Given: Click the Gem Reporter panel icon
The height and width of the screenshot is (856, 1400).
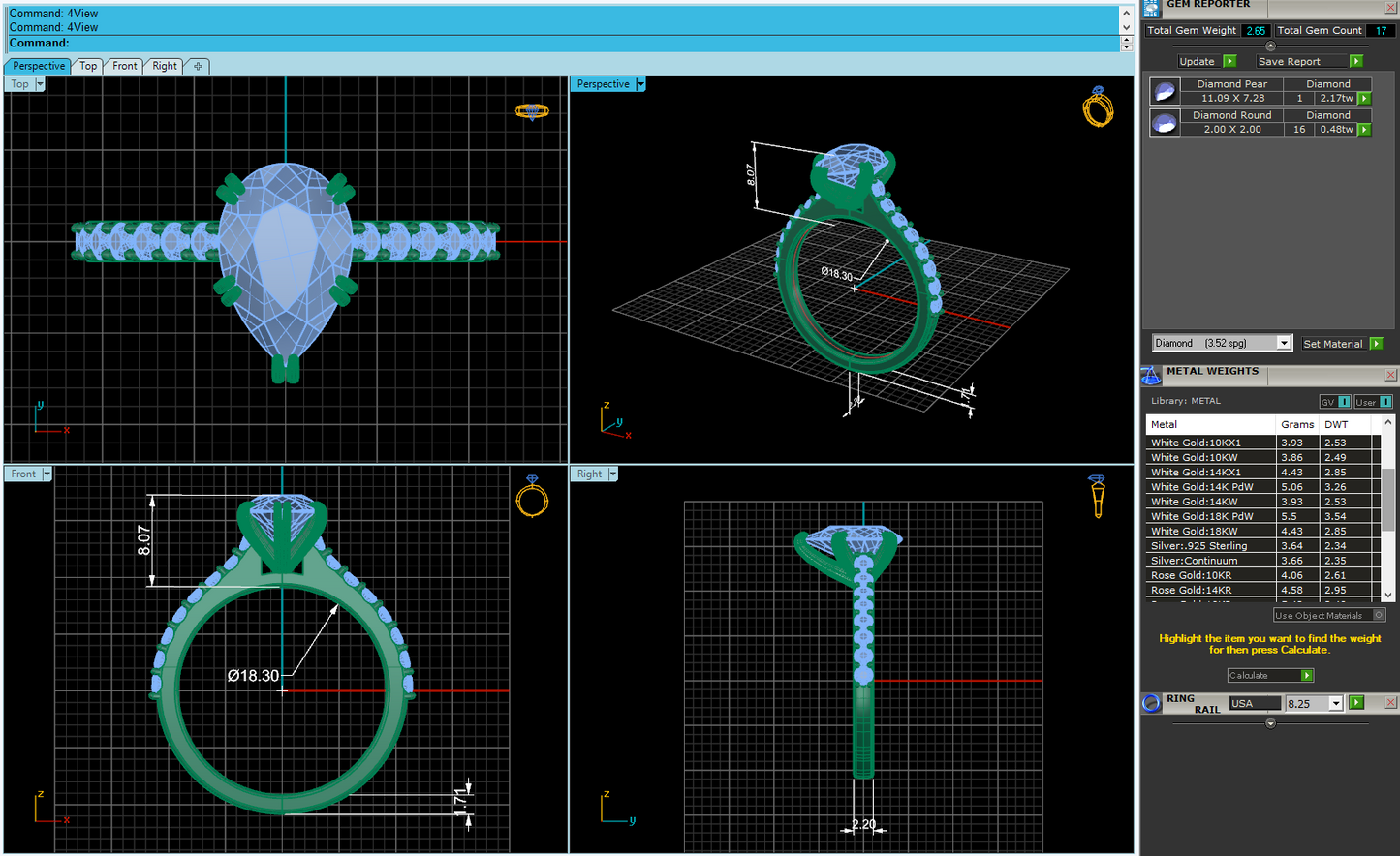Looking at the screenshot, I should (1151, 9).
